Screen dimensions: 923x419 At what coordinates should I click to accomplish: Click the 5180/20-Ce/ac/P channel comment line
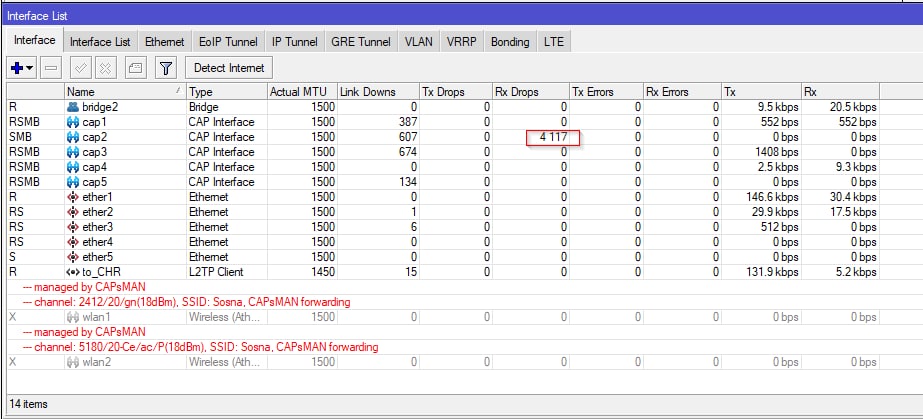[x=200, y=347]
